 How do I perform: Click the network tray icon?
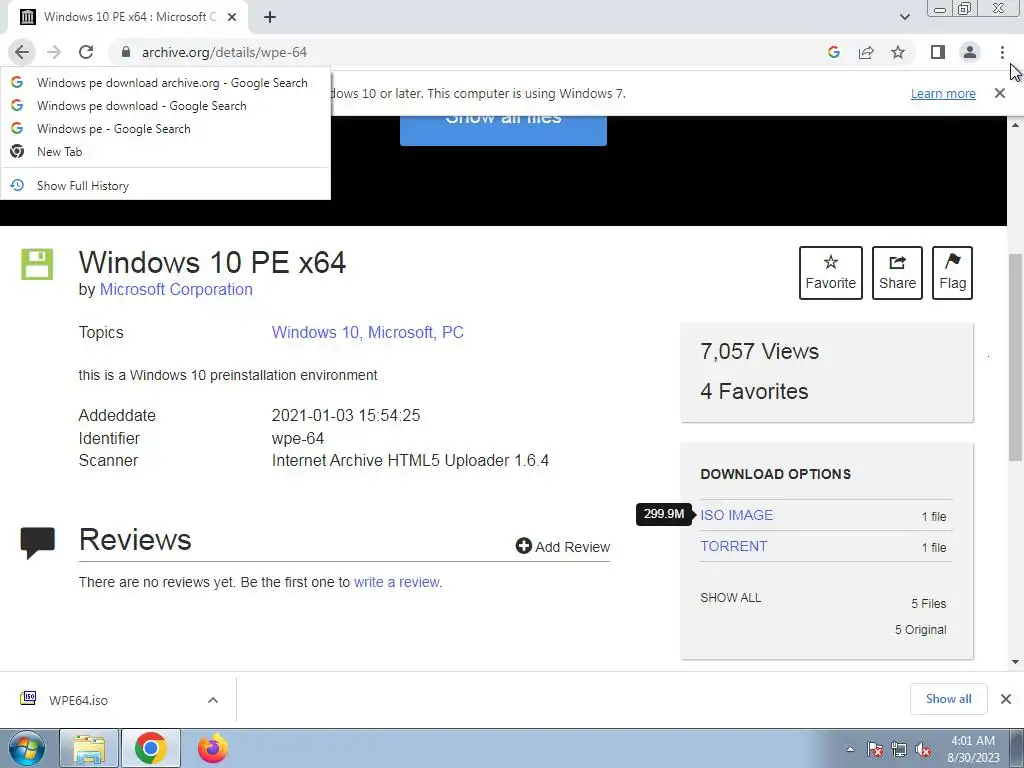899,749
